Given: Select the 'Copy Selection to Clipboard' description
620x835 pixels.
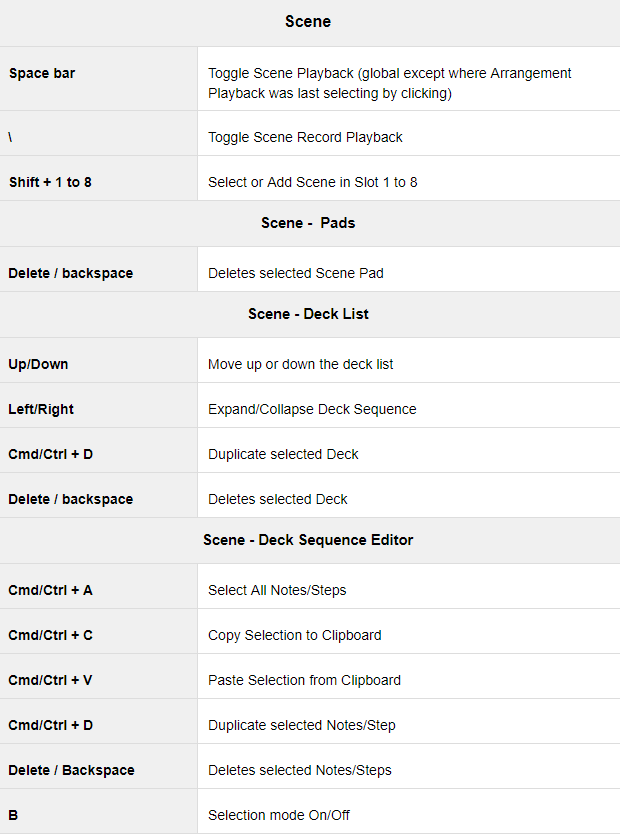Looking at the screenshot, I should pos(295,635).
